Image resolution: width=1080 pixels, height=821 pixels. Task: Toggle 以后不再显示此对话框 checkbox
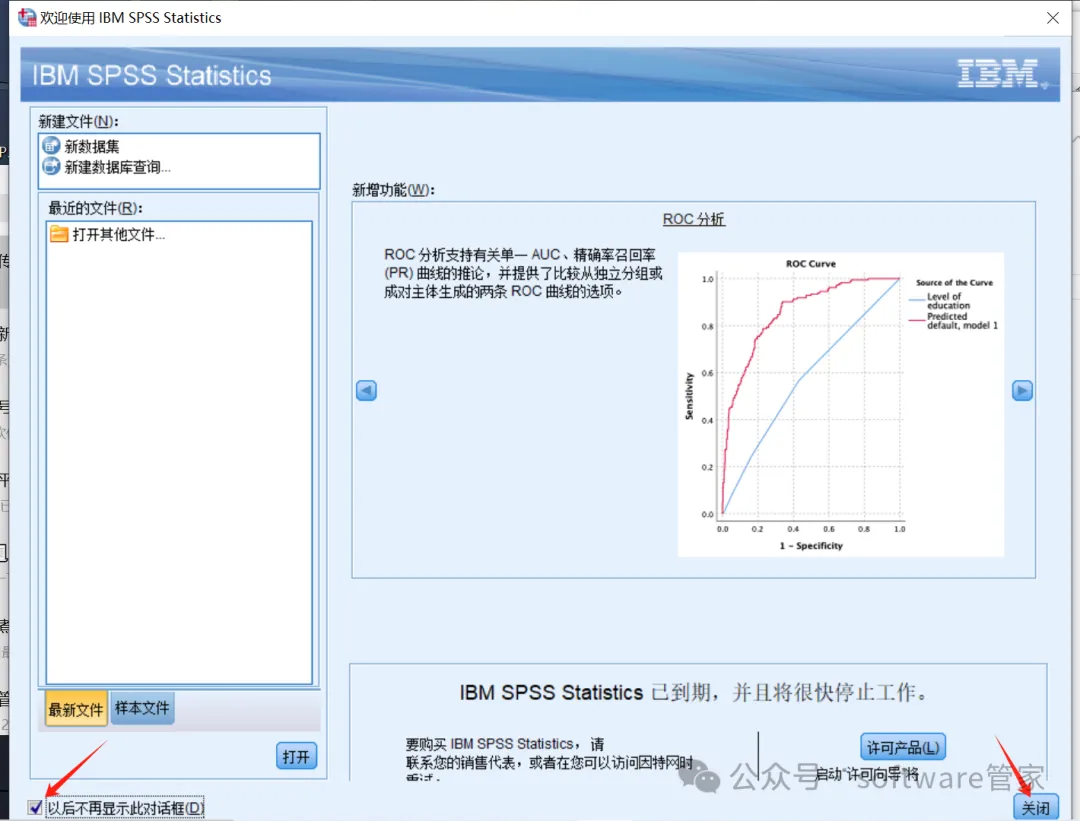coord(35,807)
